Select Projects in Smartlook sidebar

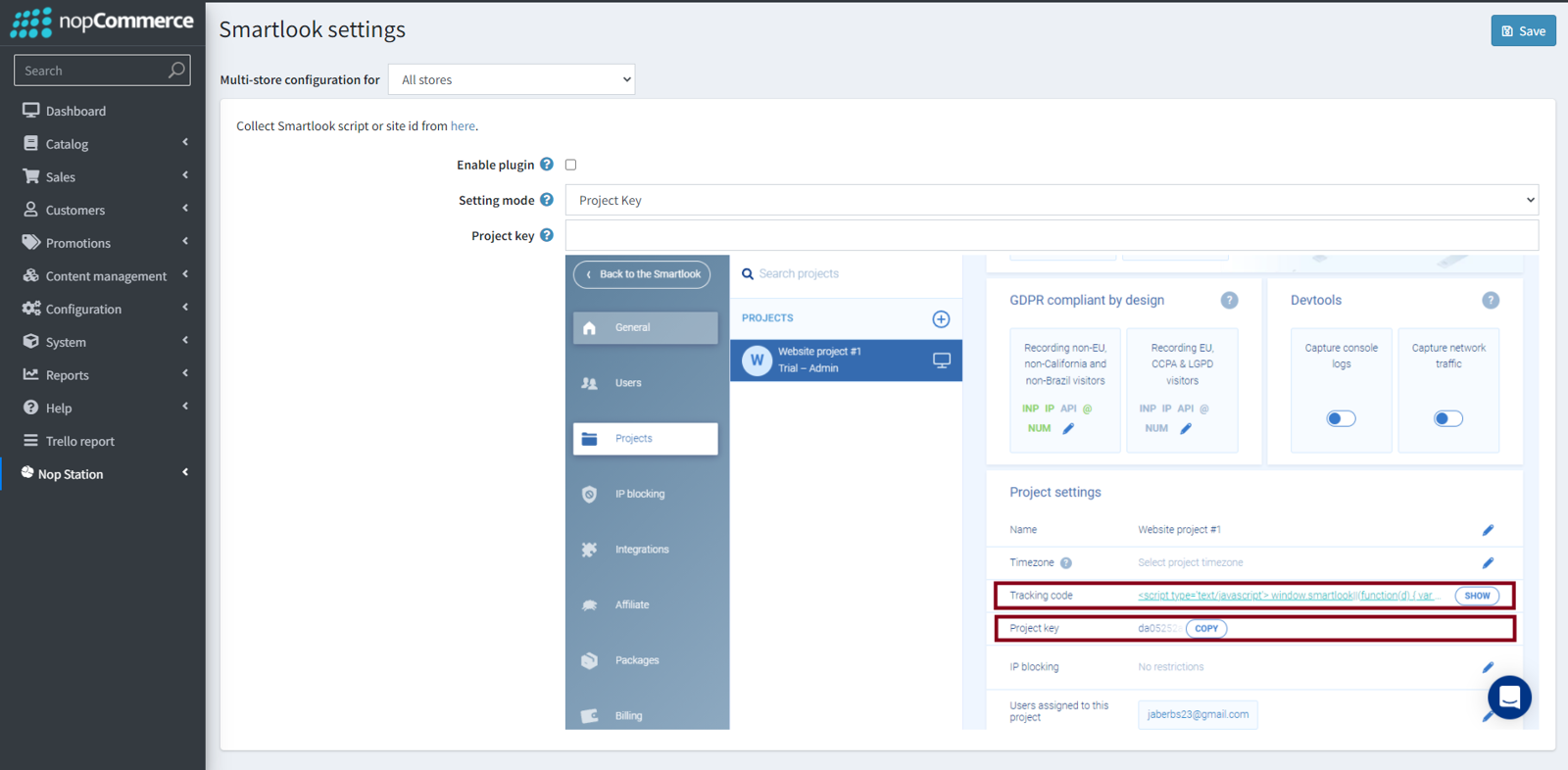[x=646, y=439]
